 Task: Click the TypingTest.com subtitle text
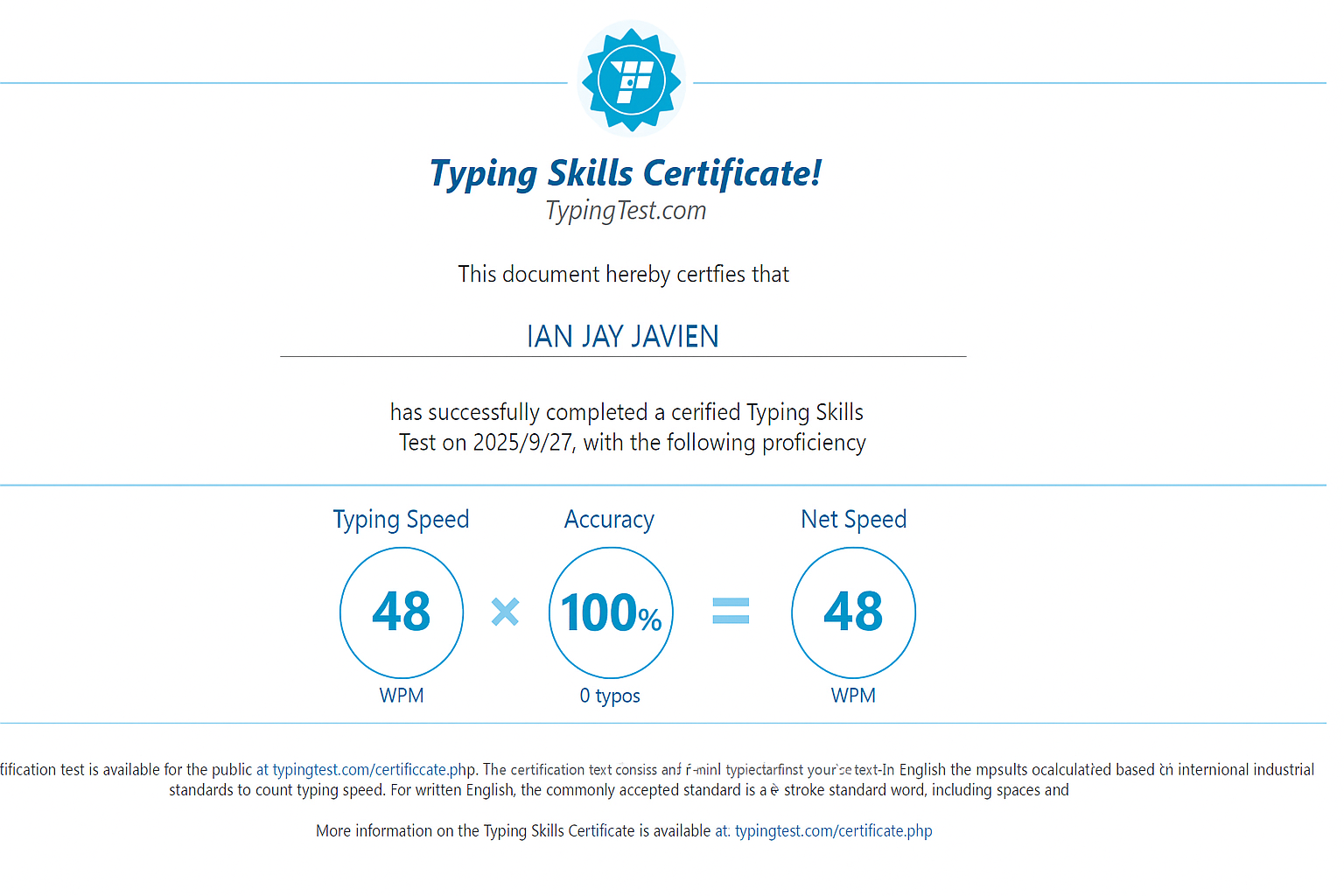coord(625,210)
